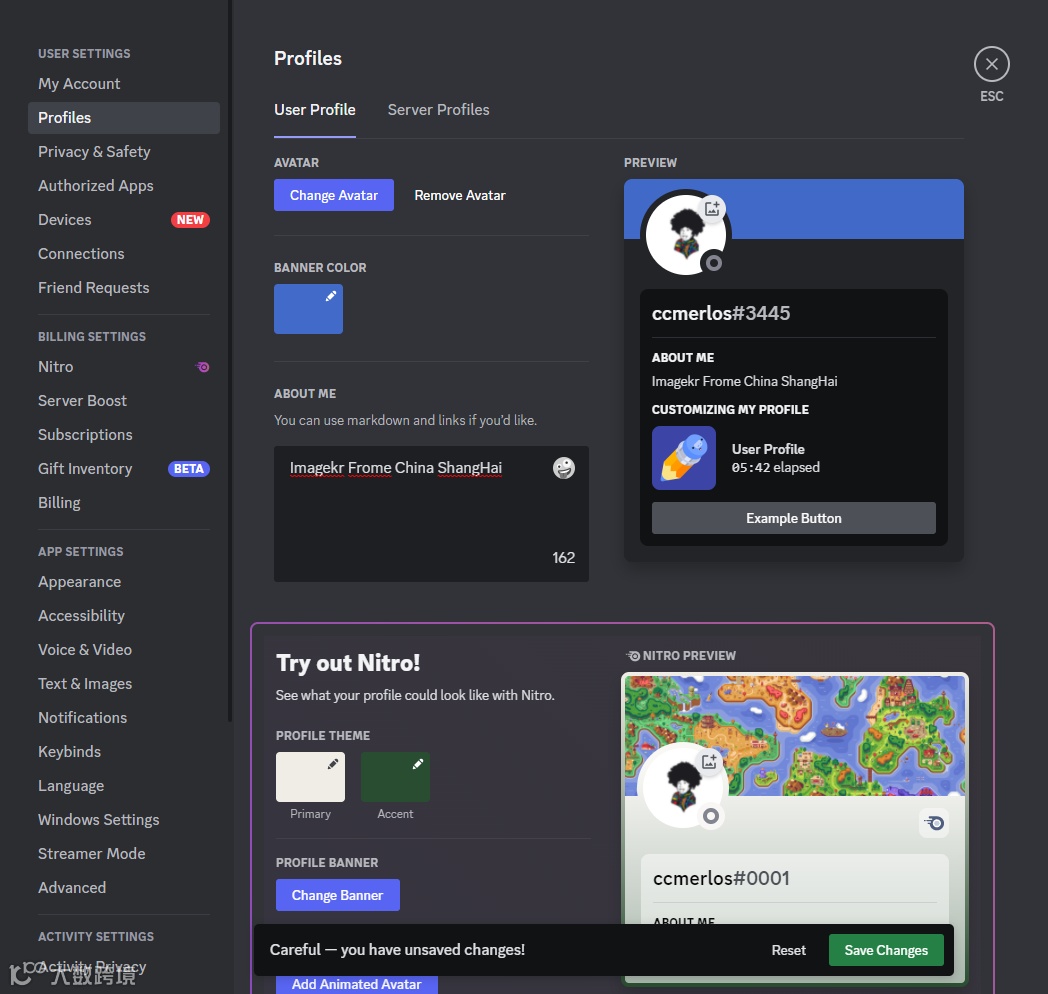The height and width of the screenshot is (994, 1048).
Task: Click the Example Button in preview
Action: [x=793, y=518]
